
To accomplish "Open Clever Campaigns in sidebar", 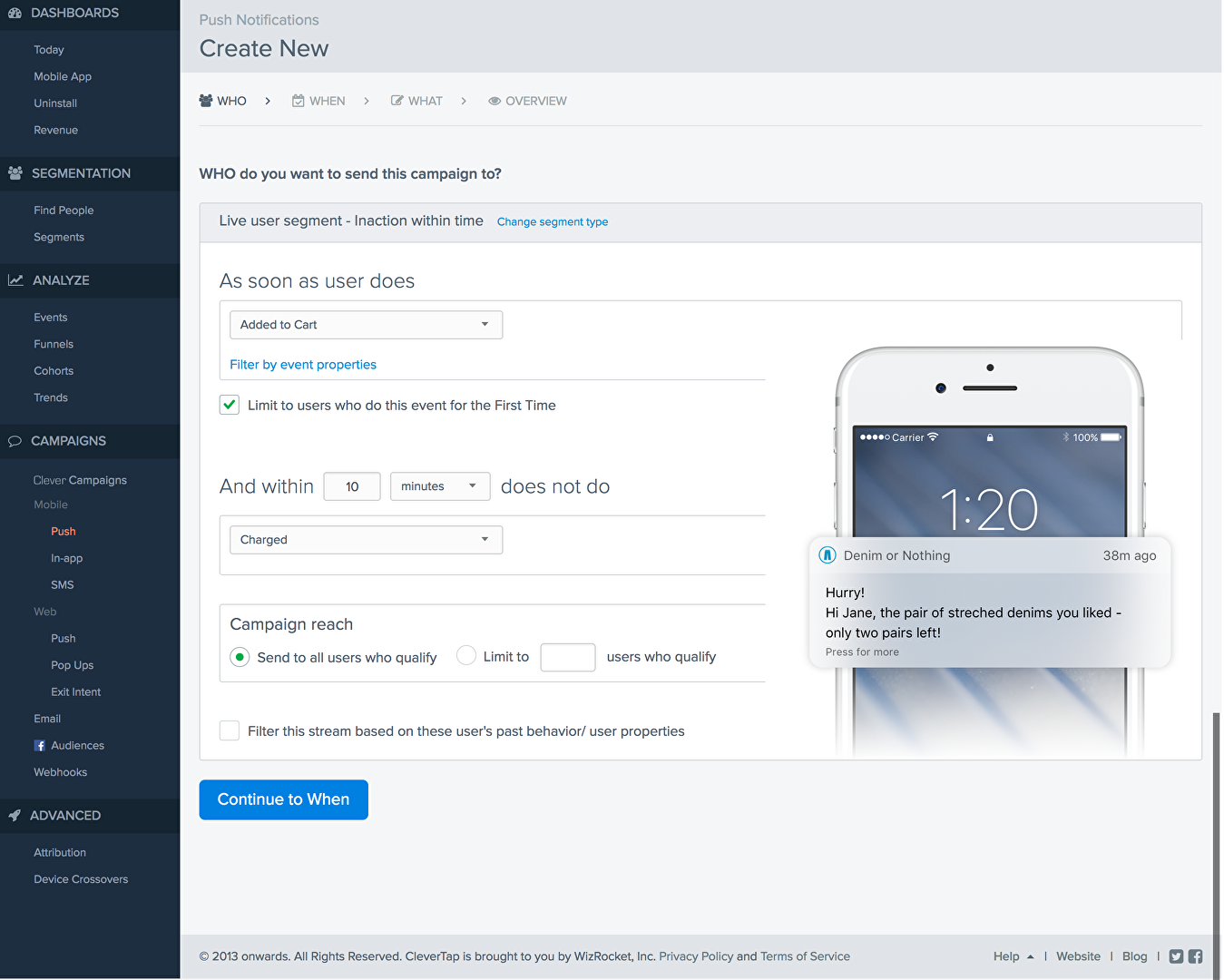I will [80, 480].
